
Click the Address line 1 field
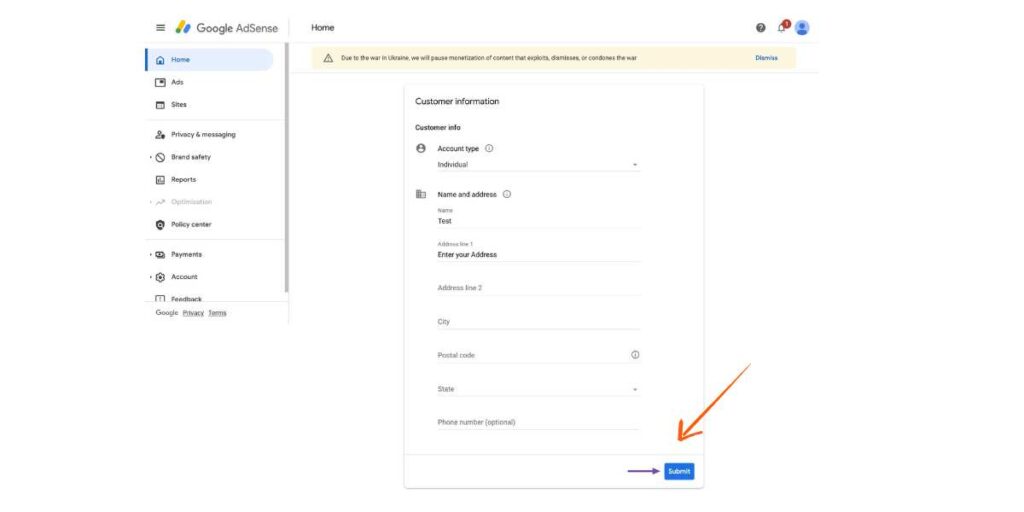point(538,251)
